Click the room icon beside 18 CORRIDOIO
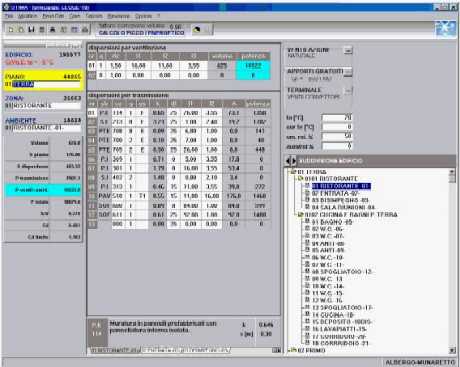Image resolution: width=460 pixels, height=367 pixels. coord(307,343)
